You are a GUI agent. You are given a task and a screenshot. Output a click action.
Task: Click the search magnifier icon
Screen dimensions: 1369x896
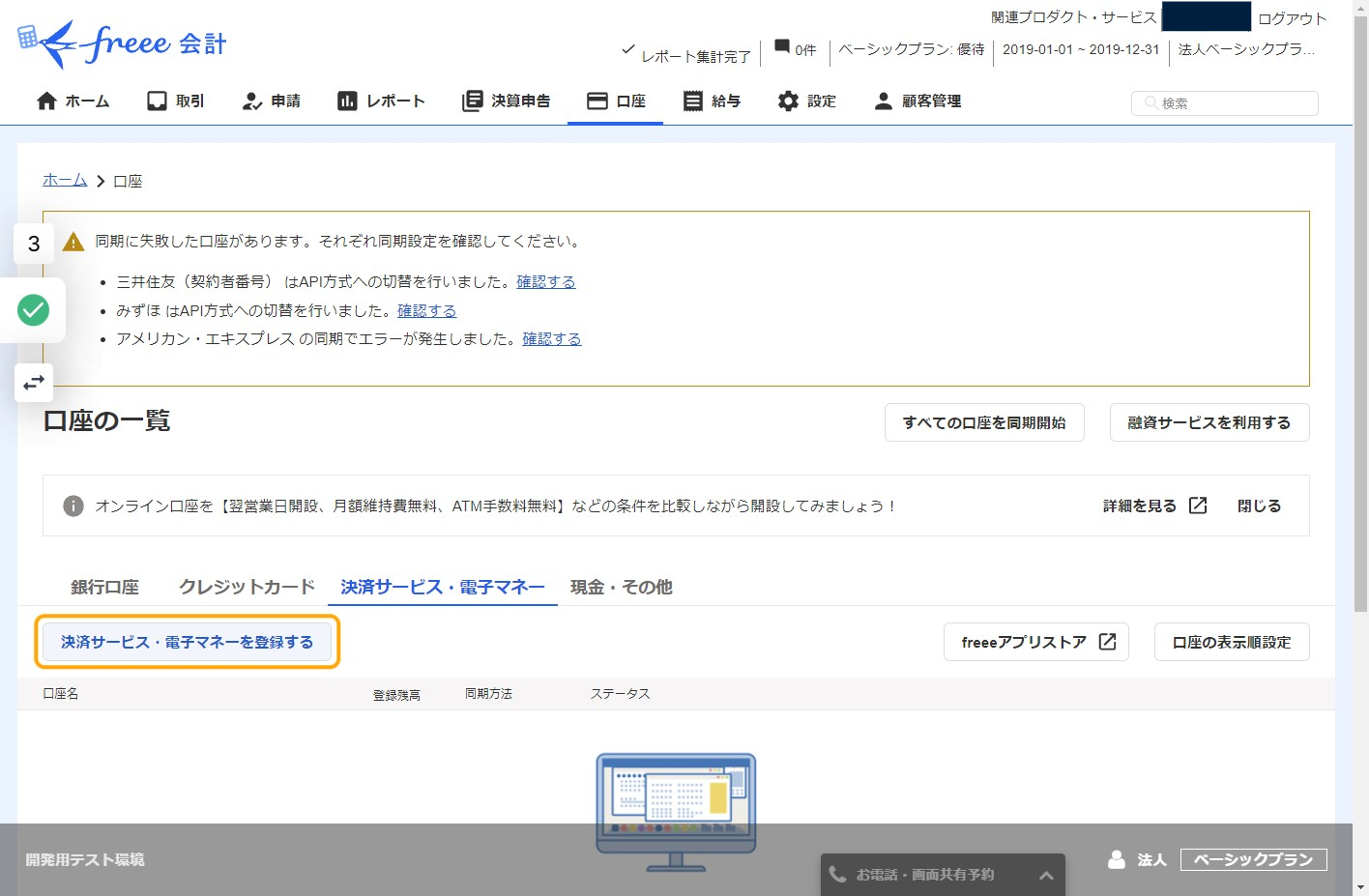1151,102
